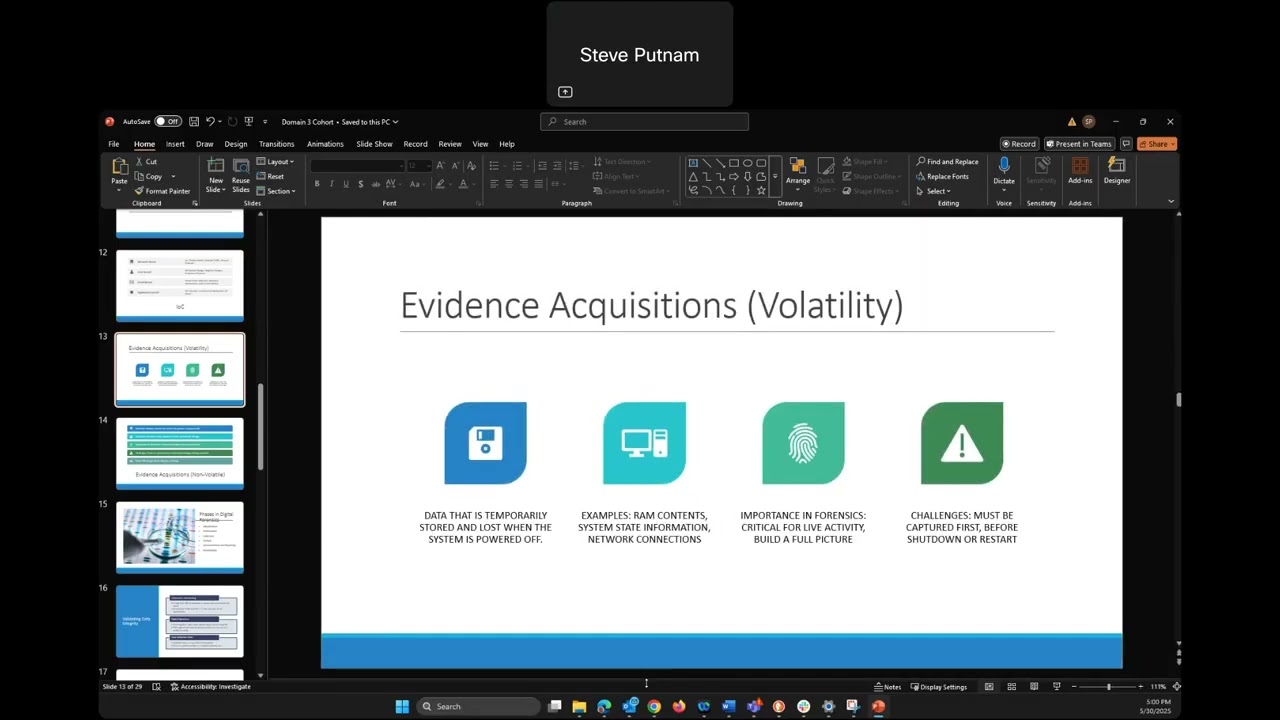The height and width of the screenshot is (720, 1280).
Task: Select slide 15 thumbnail
Action: tap(180, 538)
